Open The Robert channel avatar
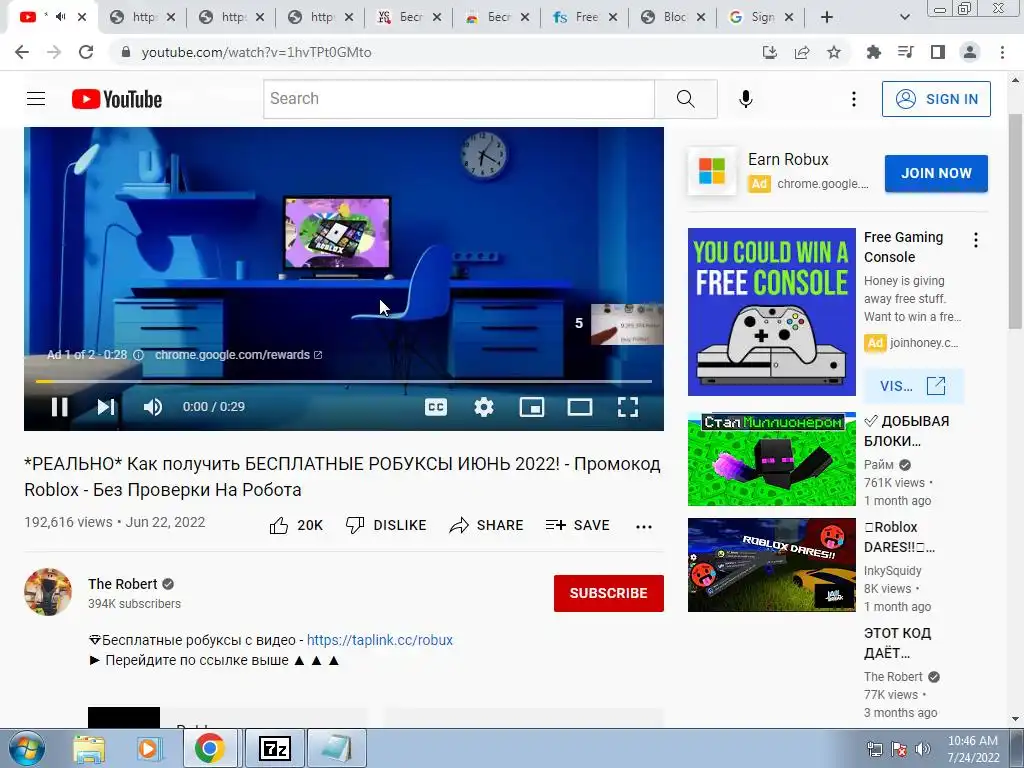This screenshot has height=768, width=1024. pos(48,592)
